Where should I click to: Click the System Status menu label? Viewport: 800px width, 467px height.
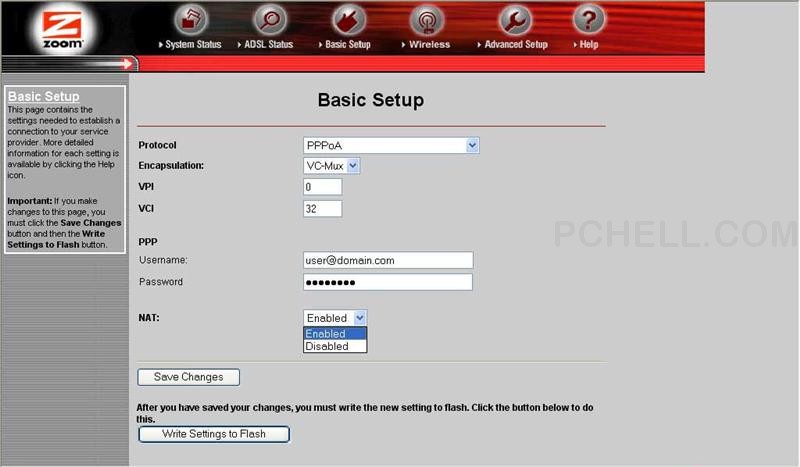point(193,45)
